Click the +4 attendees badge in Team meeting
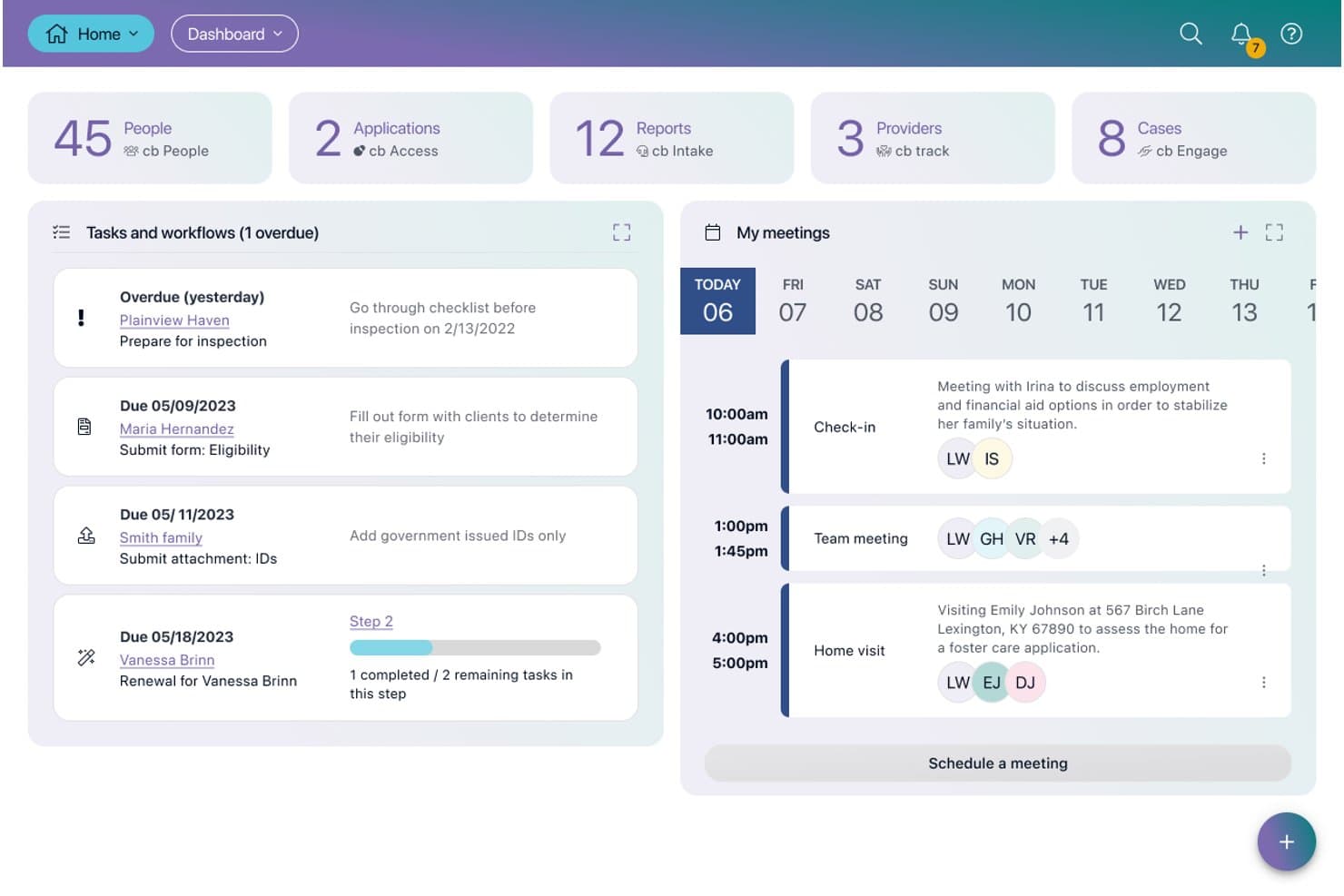The width and height of the screenshot is (1344, 896). (1058, 539)
